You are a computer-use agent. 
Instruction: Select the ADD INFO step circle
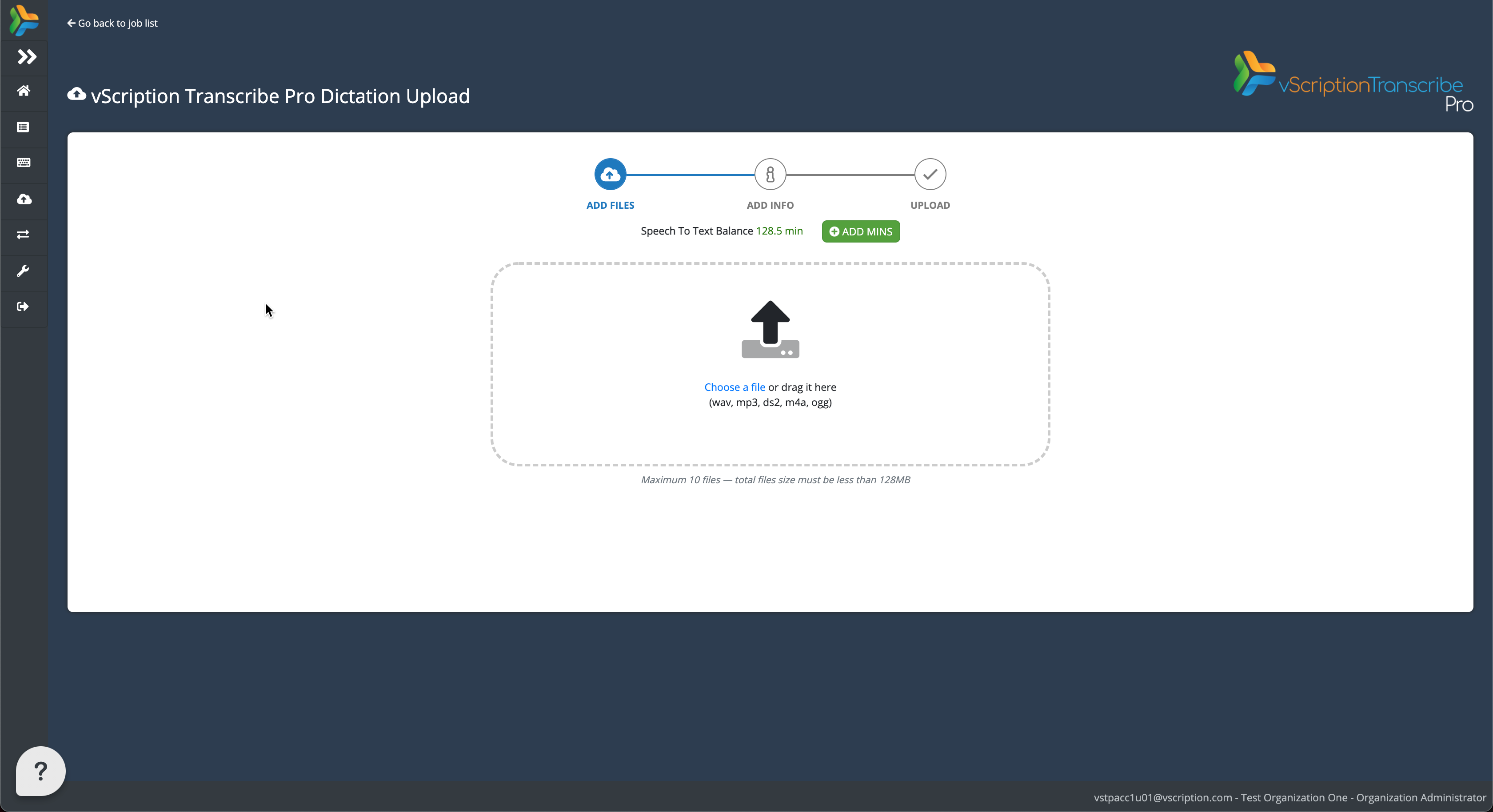tap(770, 174)
